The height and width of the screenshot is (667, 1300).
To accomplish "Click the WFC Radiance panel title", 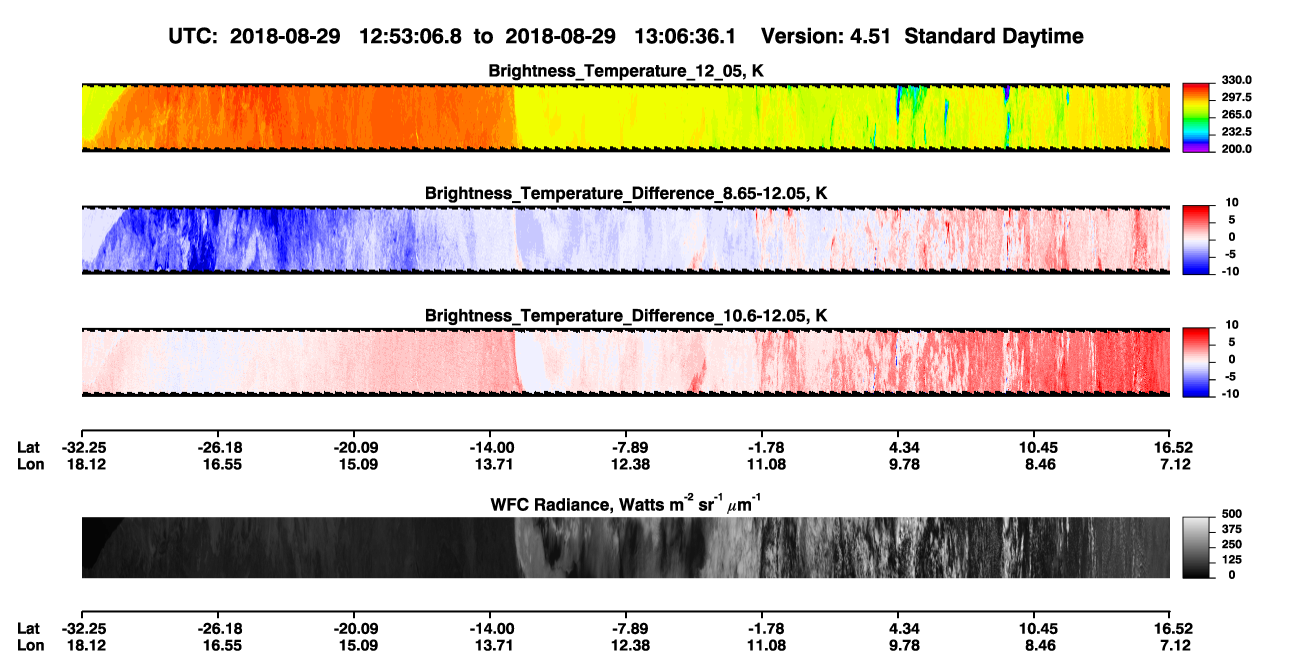I will click(626, 503).
